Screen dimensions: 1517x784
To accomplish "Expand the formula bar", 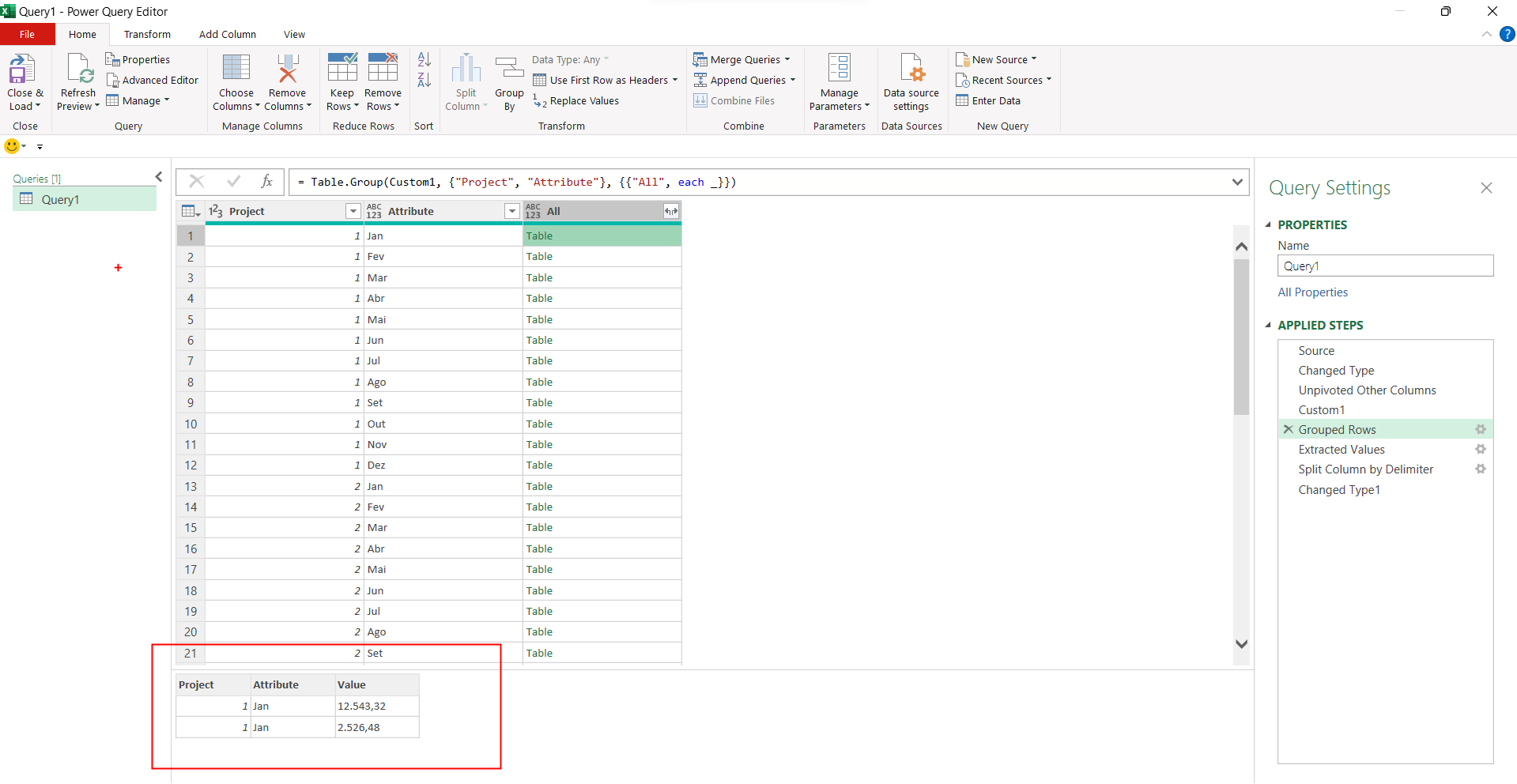I will pos(1237,183).
